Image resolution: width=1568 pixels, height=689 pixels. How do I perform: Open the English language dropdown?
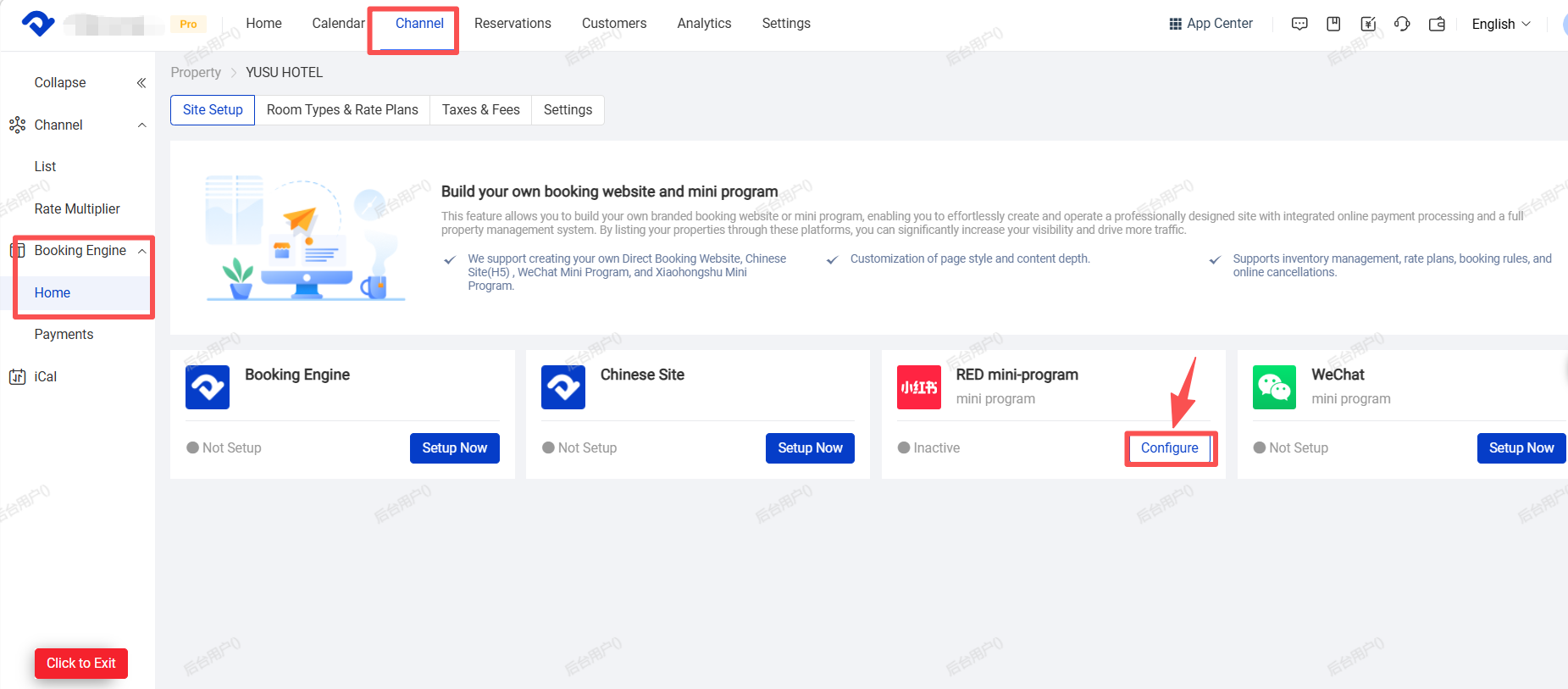pyautogui.click(x=1500, y=24)
